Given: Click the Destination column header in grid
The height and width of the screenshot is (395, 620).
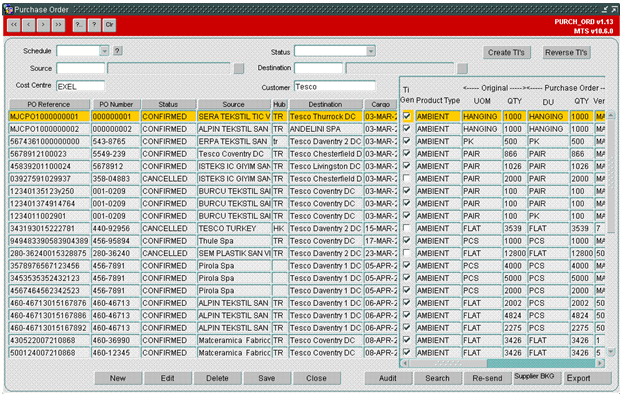Looking at the screenshot, I should 325,104.
